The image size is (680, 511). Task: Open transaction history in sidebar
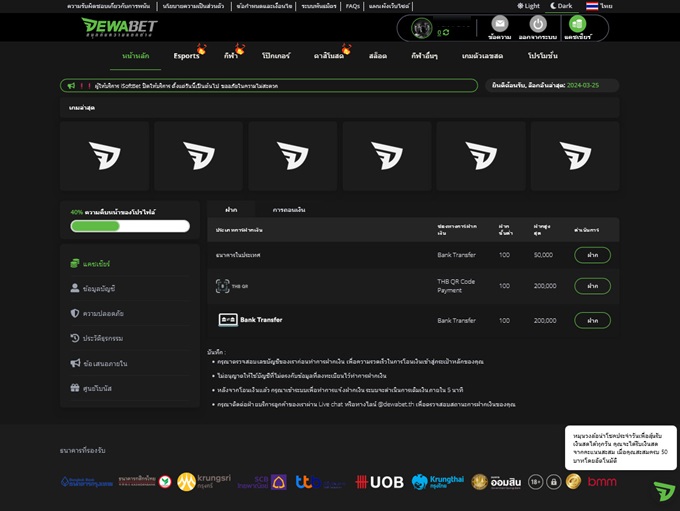102,338
